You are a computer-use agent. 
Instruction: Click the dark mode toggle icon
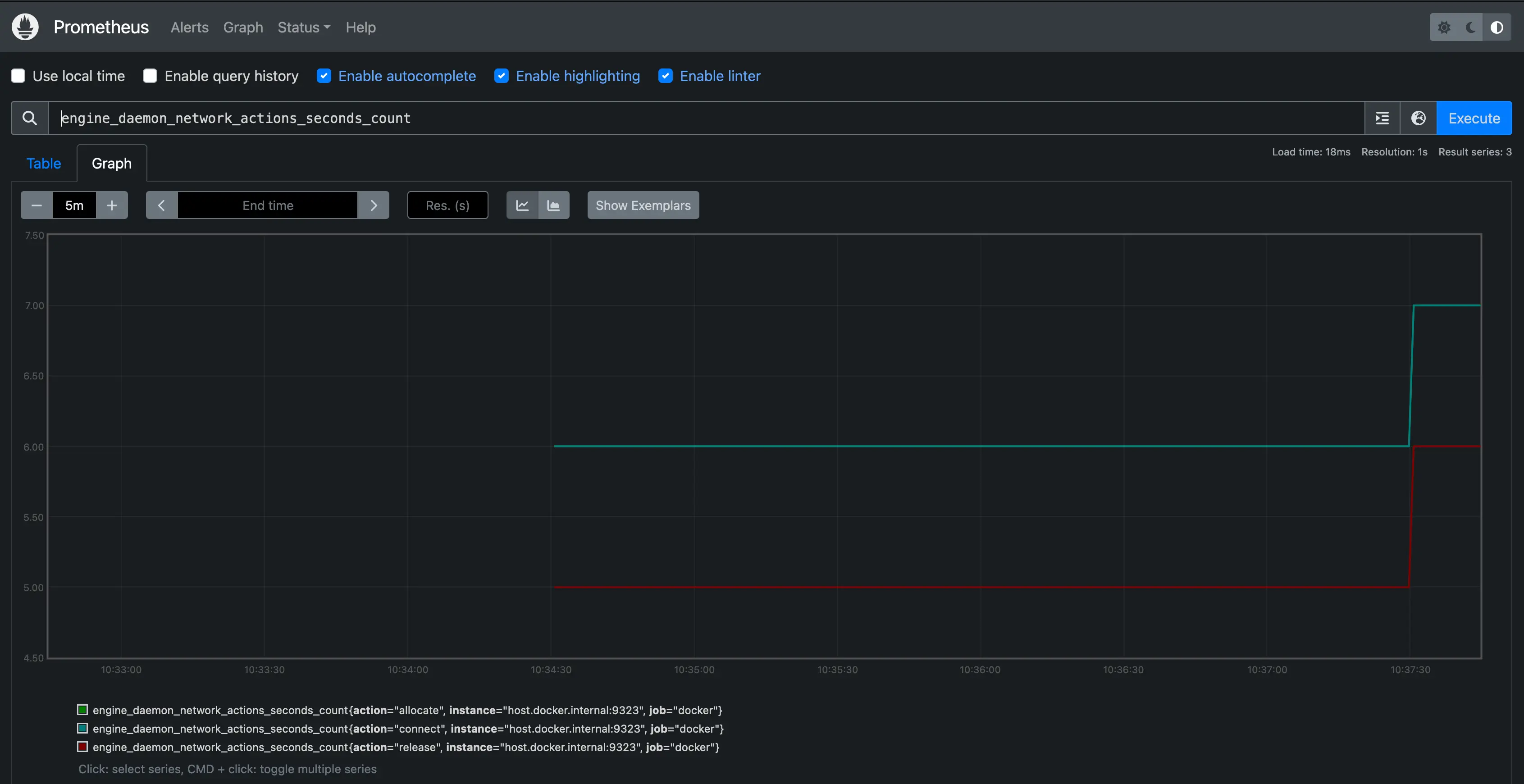coord(1470,27)
